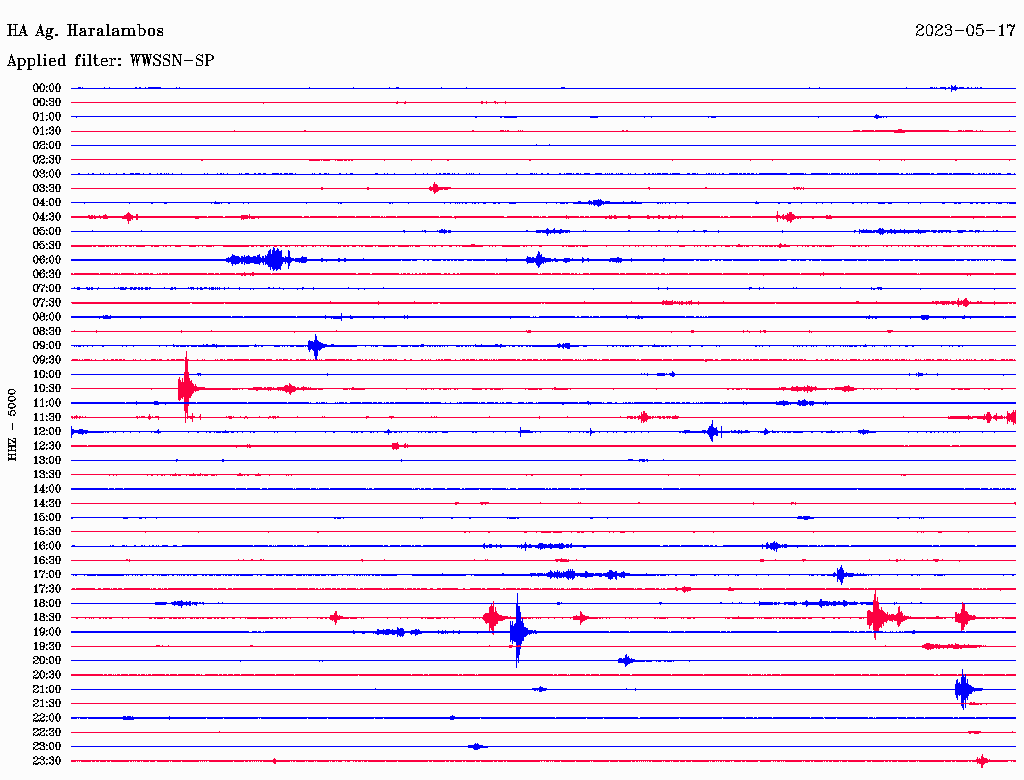The width and height of the screenshot is (1024, 780).
Task: Select the large blue event on the 21:00 trace
Action: [965, 689]
